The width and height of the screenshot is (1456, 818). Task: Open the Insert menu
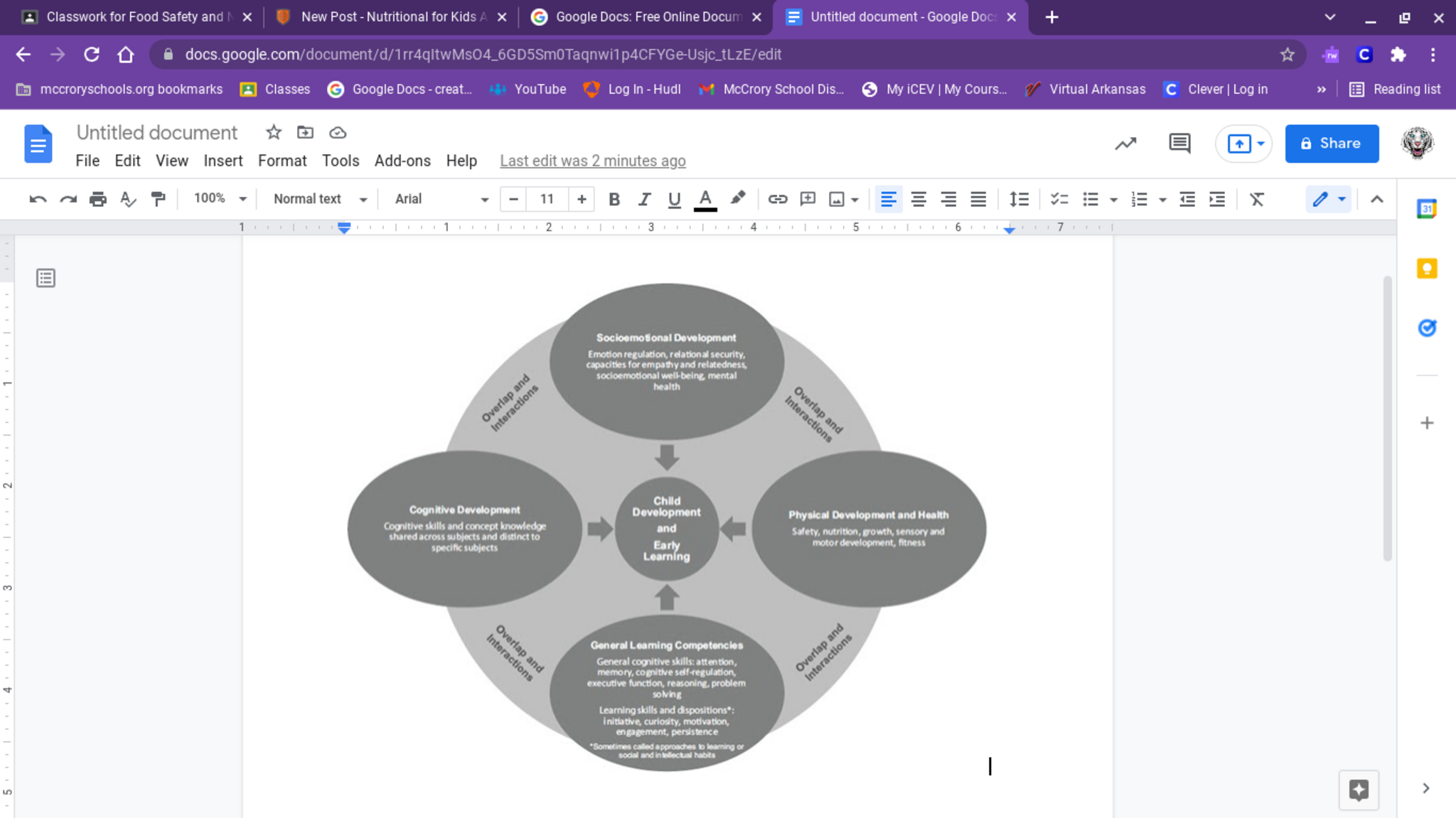(223, 161)
